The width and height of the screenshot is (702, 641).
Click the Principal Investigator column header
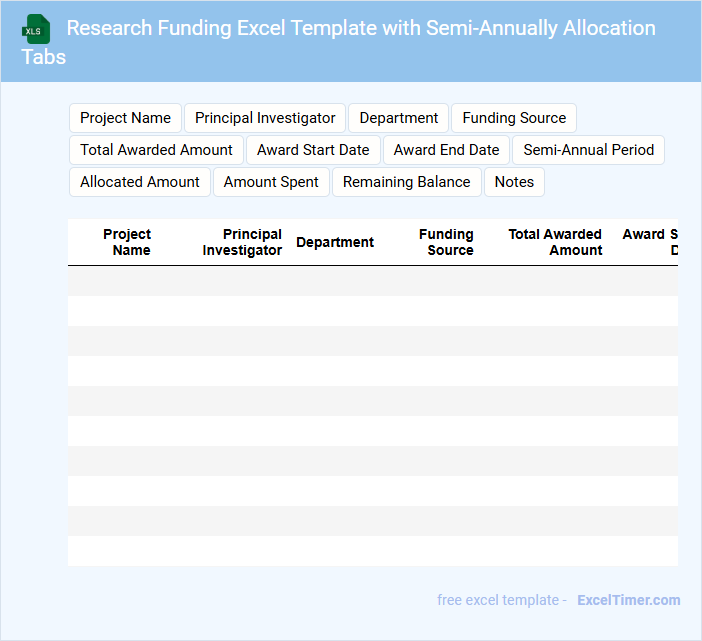click(242, 242)
